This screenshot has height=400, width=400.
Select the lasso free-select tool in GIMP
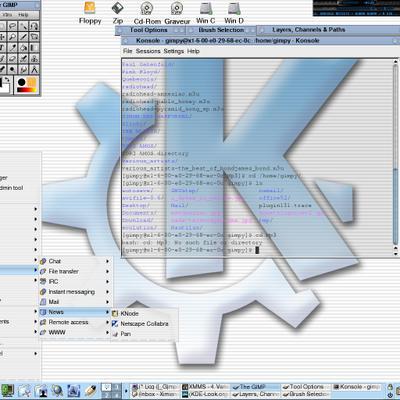click(12, 26)
